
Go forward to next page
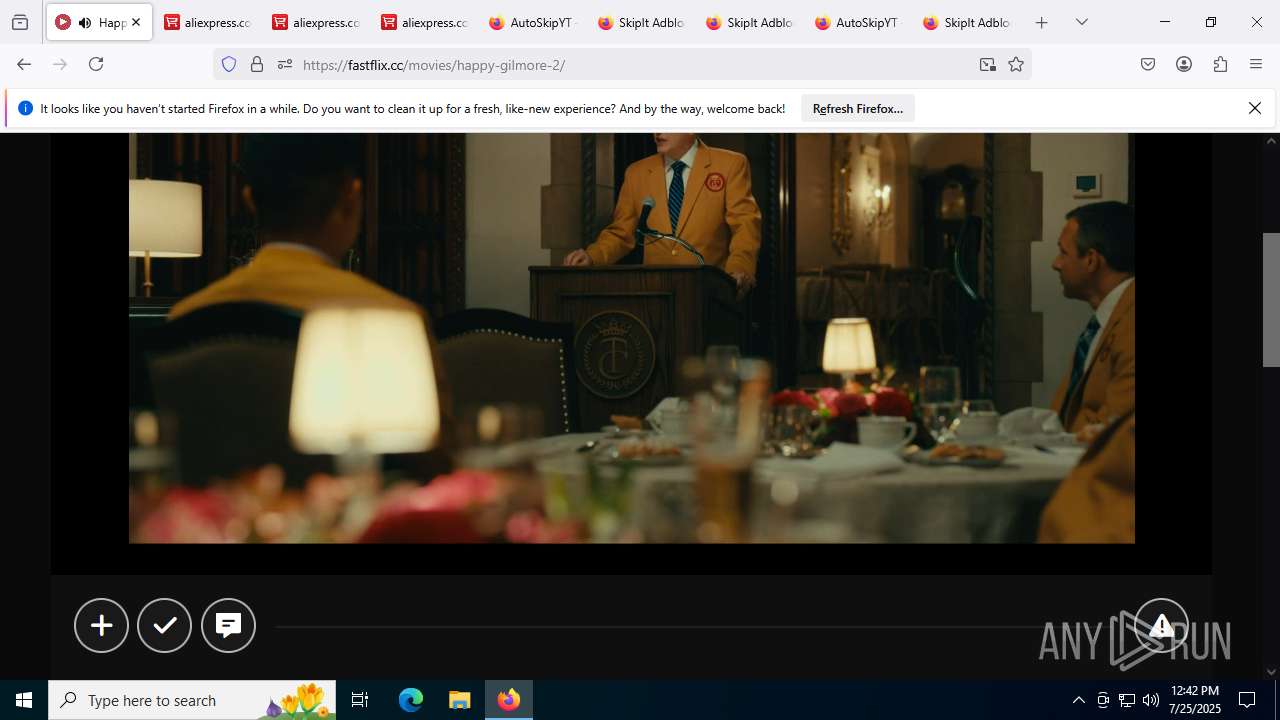(60, 64)
